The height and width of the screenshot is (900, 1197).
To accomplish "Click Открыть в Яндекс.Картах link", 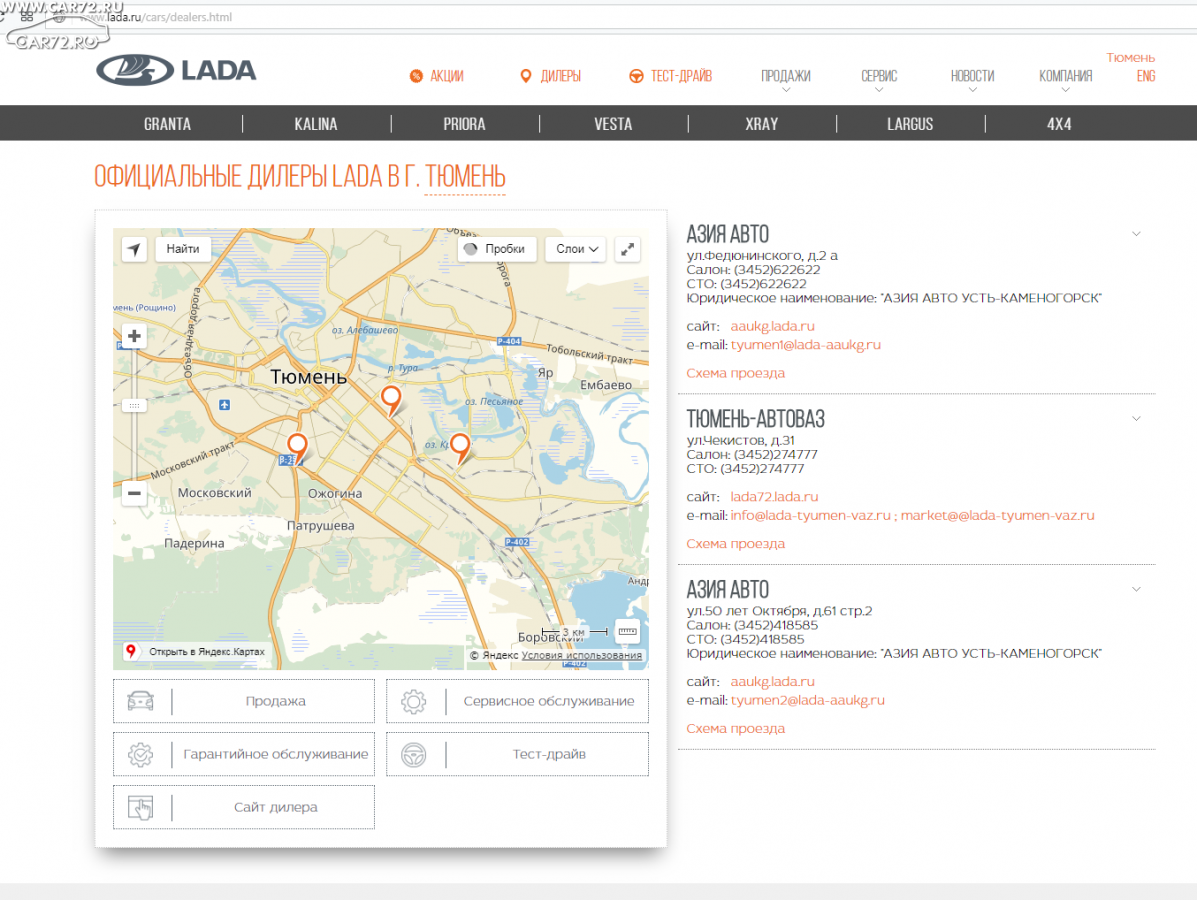I will coord(207,651).
